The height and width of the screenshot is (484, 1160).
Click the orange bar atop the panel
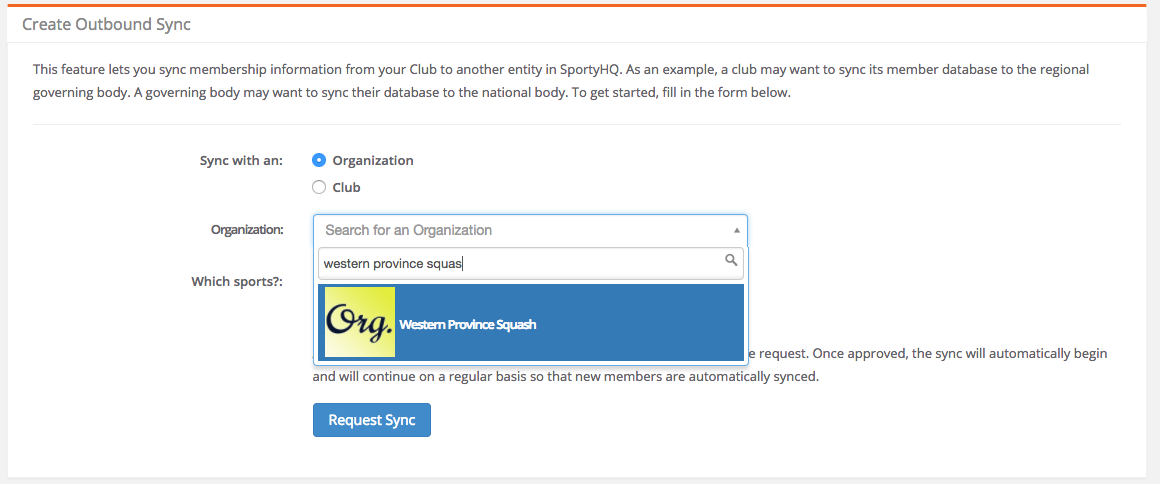coord(577,5)
